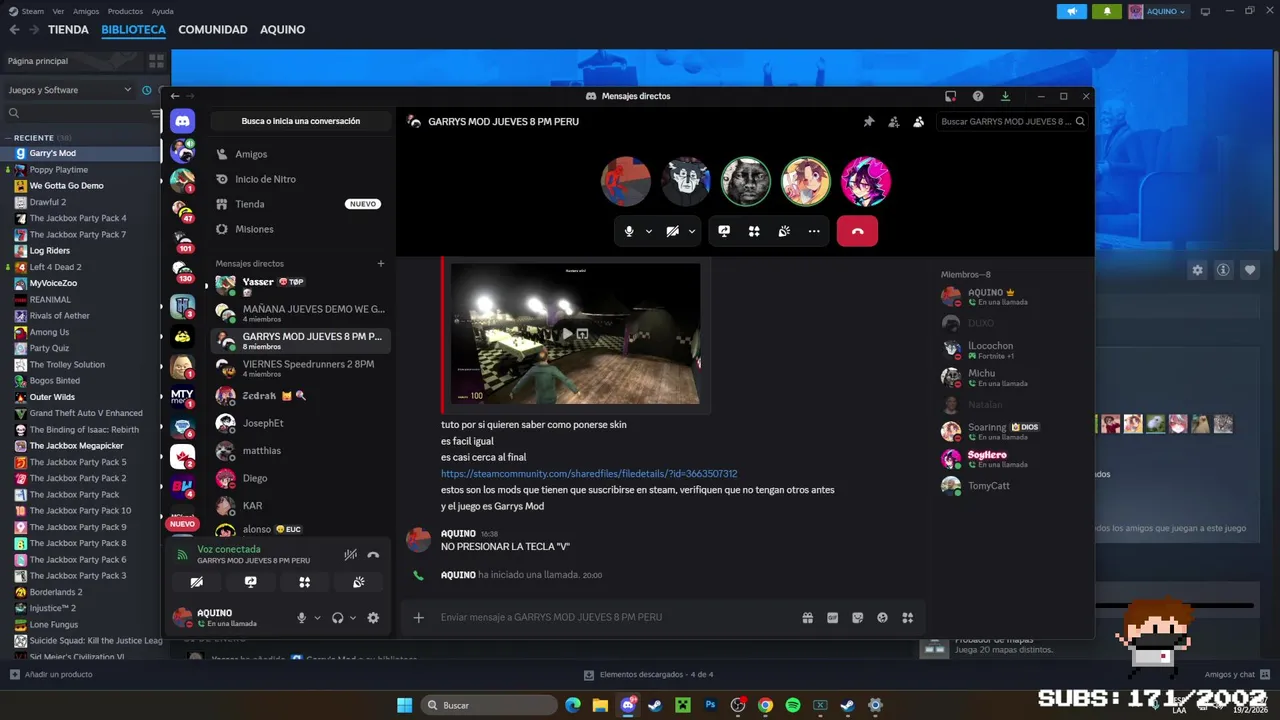The width and height of the screenshot is (1280, 720).
Task: Open Discord user settings gear
Action: [x=373, y=618]
